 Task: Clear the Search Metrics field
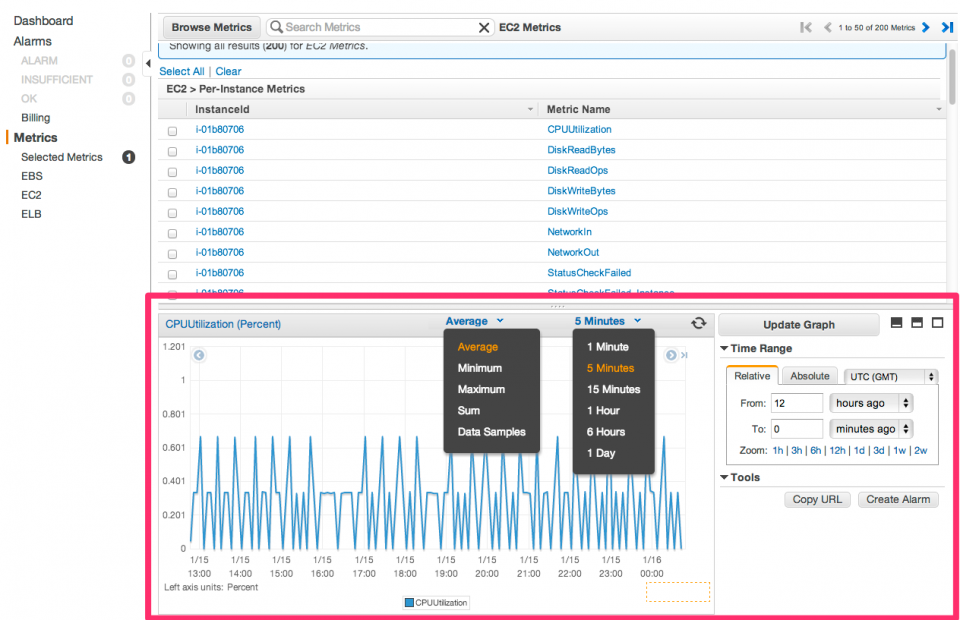pos(484,27)
